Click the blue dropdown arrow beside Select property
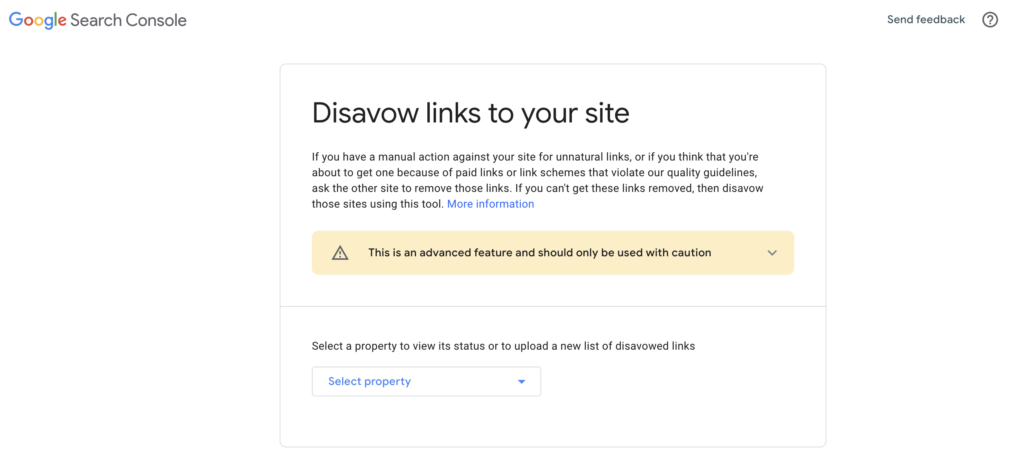 (521, 382)
